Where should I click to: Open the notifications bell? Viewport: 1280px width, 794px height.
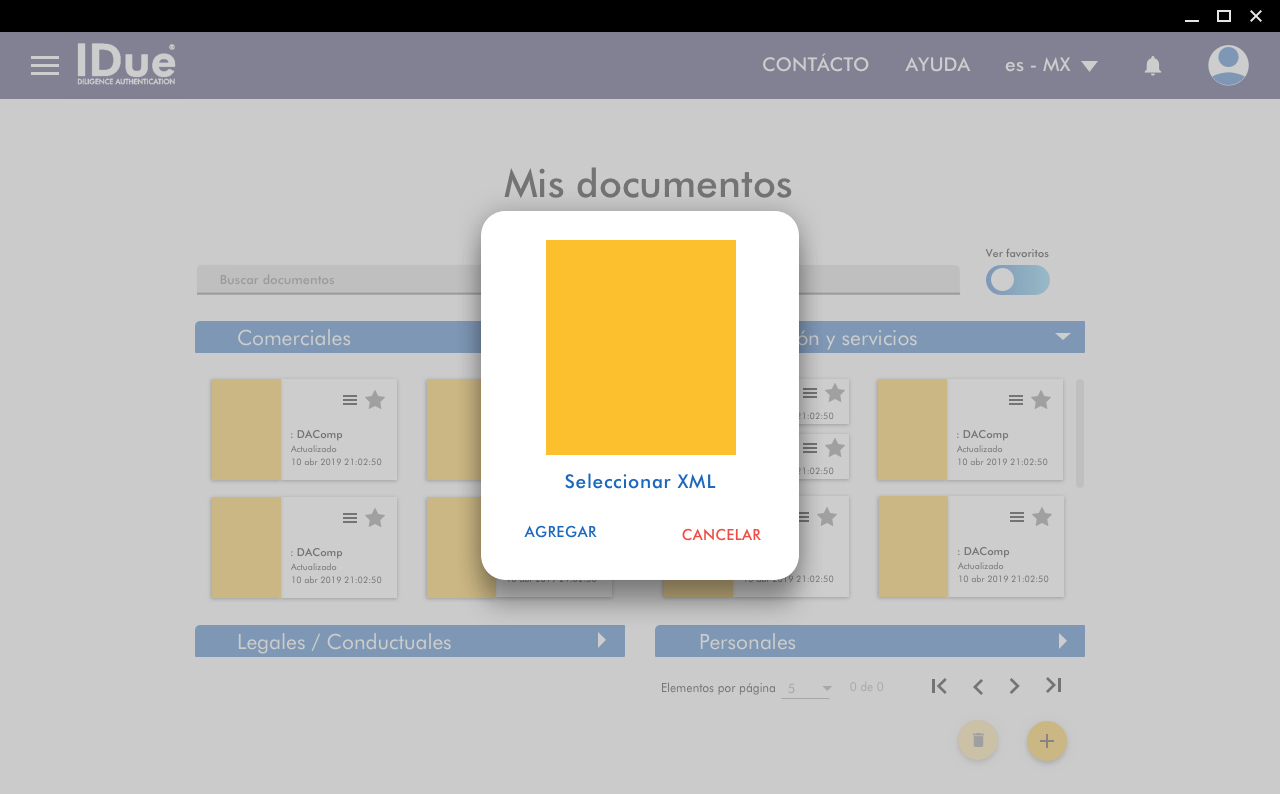1152,66
